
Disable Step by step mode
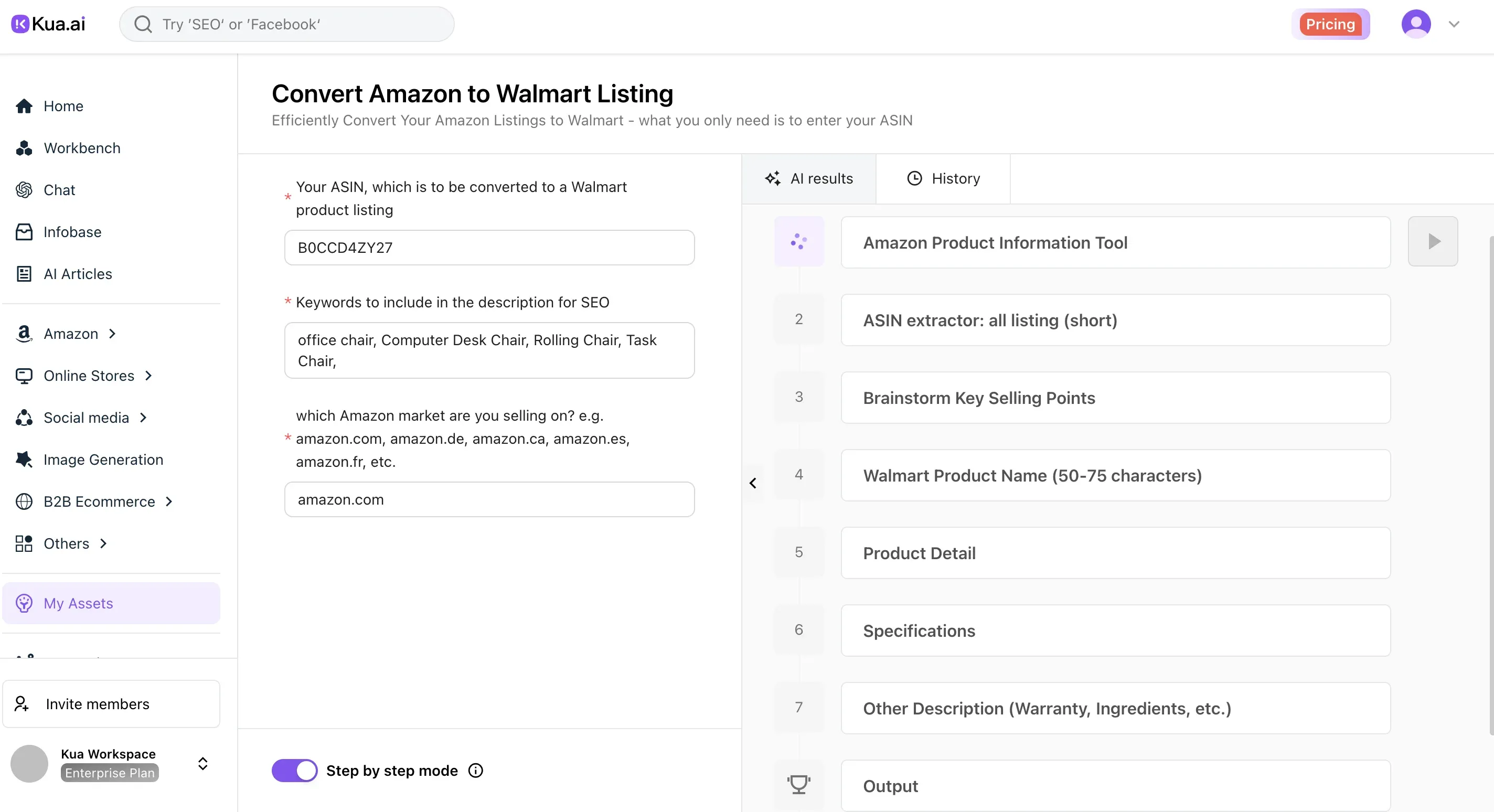coord(294,770)
